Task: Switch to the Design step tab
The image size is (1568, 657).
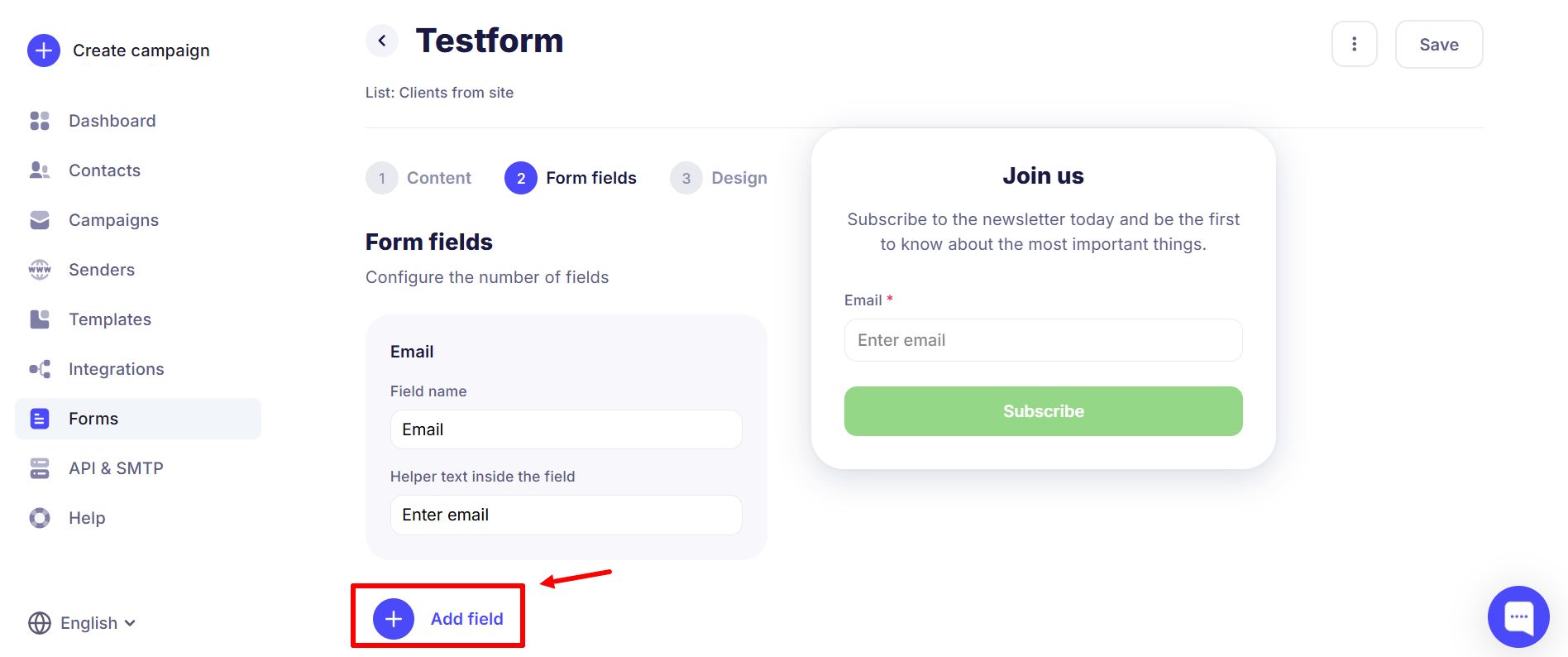Action: point(719,178)
